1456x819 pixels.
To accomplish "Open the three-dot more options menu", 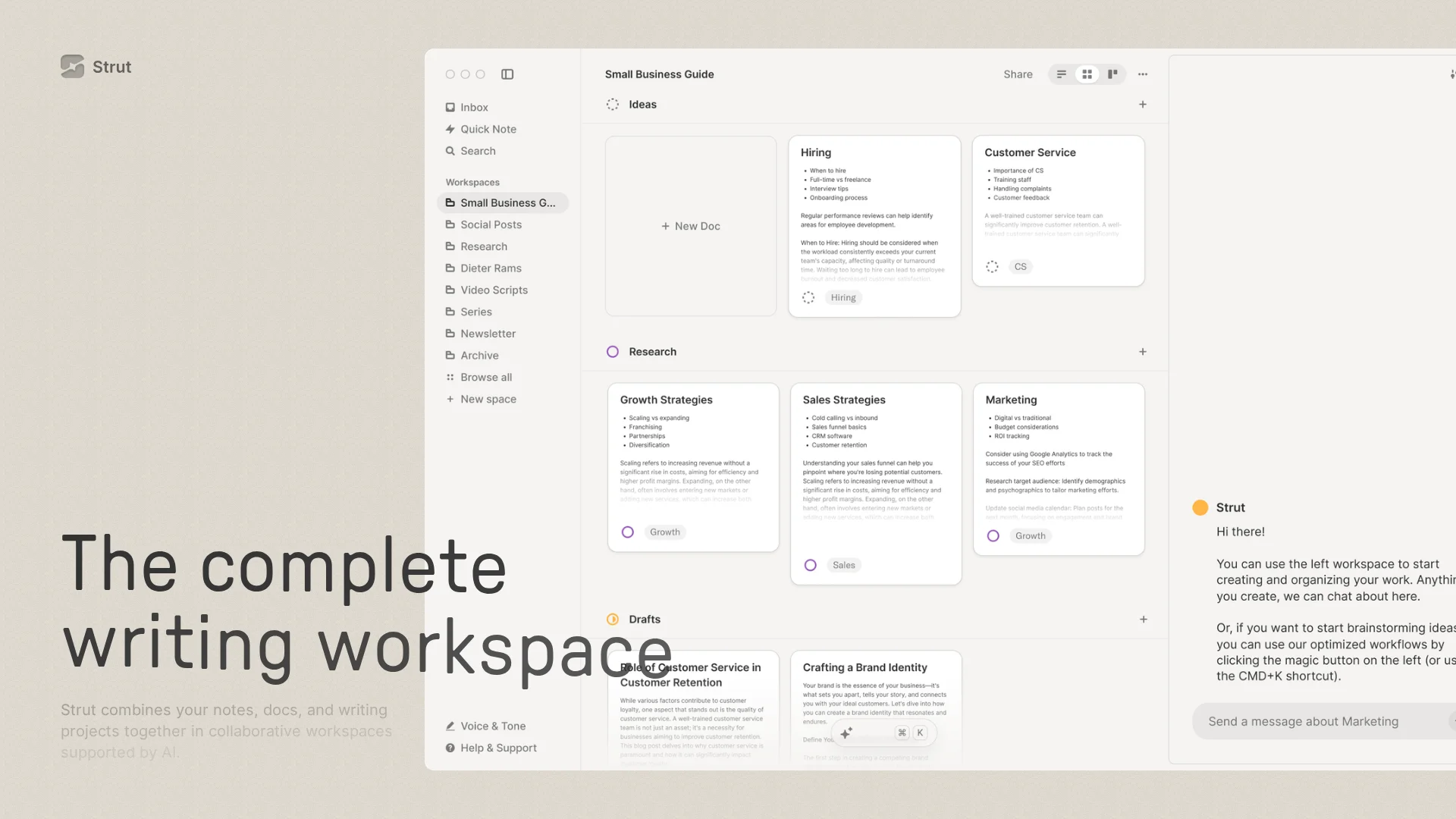I will click(1143, 74).
